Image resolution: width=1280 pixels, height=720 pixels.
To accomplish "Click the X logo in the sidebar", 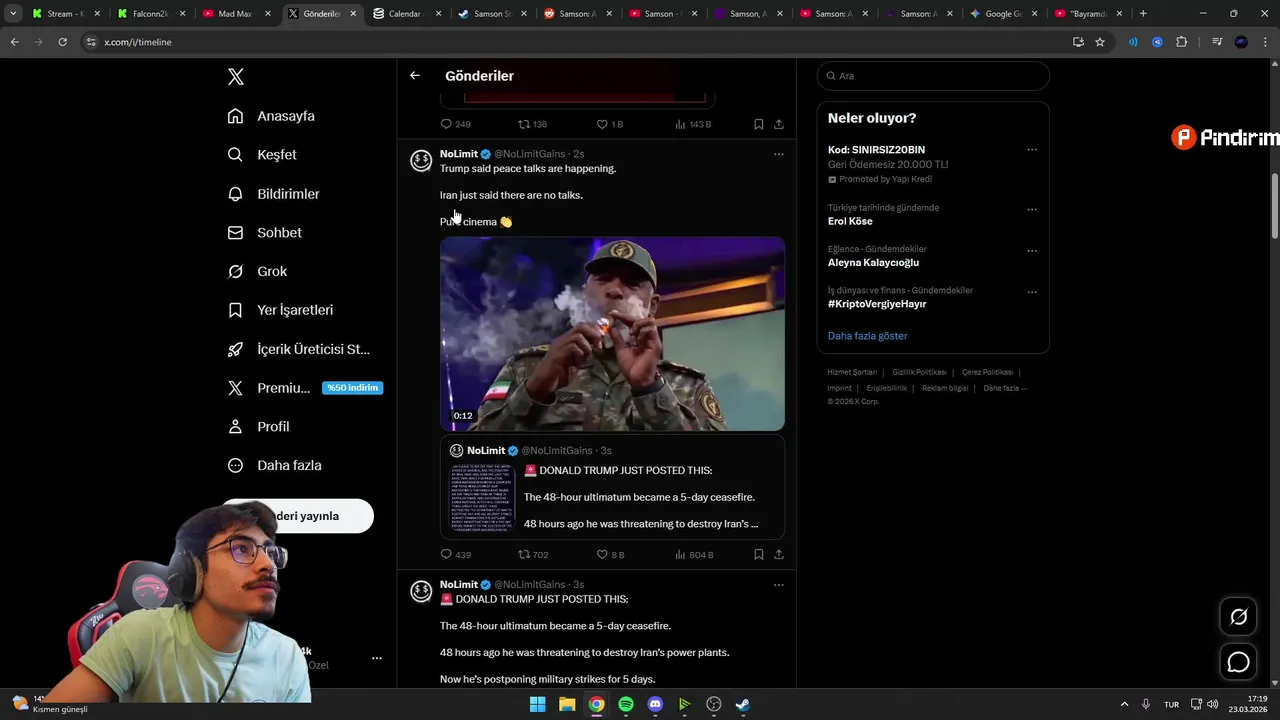I will [235, 77].
